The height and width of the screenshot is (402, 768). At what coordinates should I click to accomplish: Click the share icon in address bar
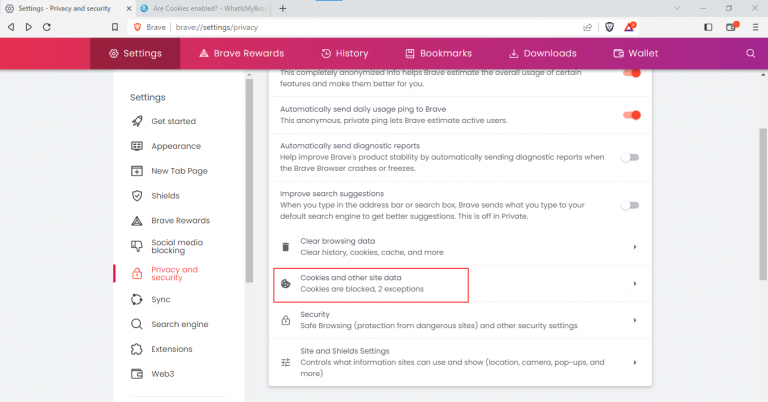point(587,27)
